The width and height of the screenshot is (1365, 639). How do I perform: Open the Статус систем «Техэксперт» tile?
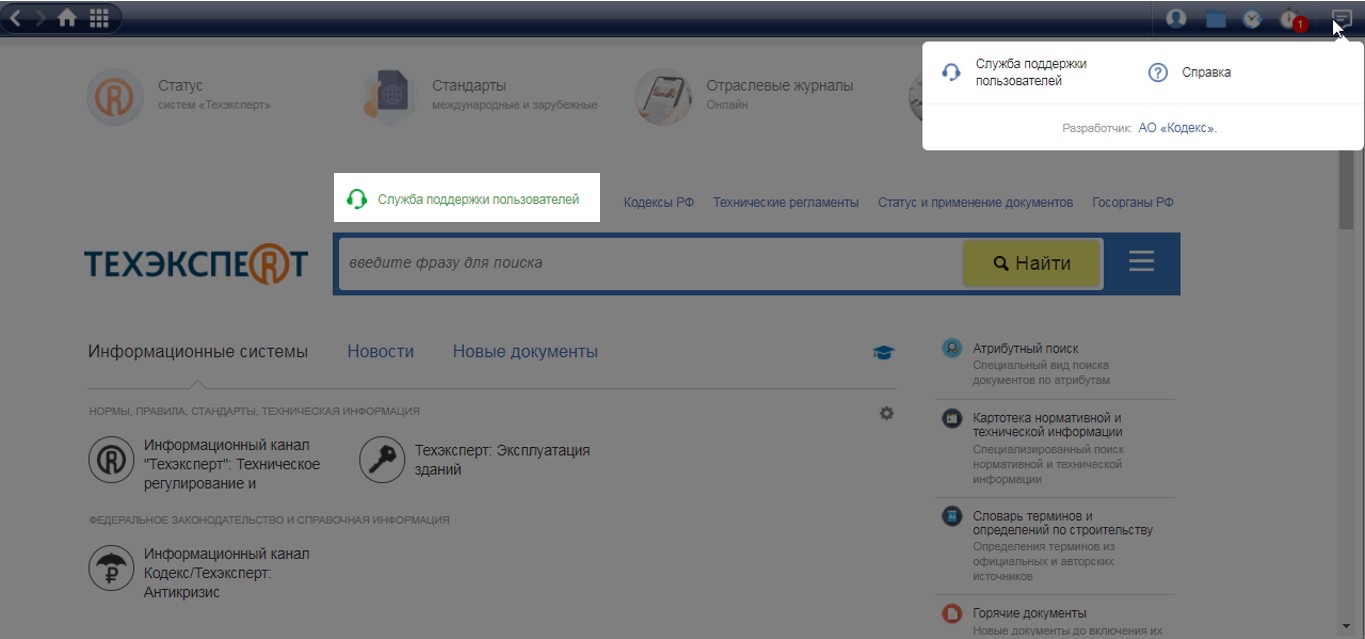pyautogui.click(x=180, y=96)
